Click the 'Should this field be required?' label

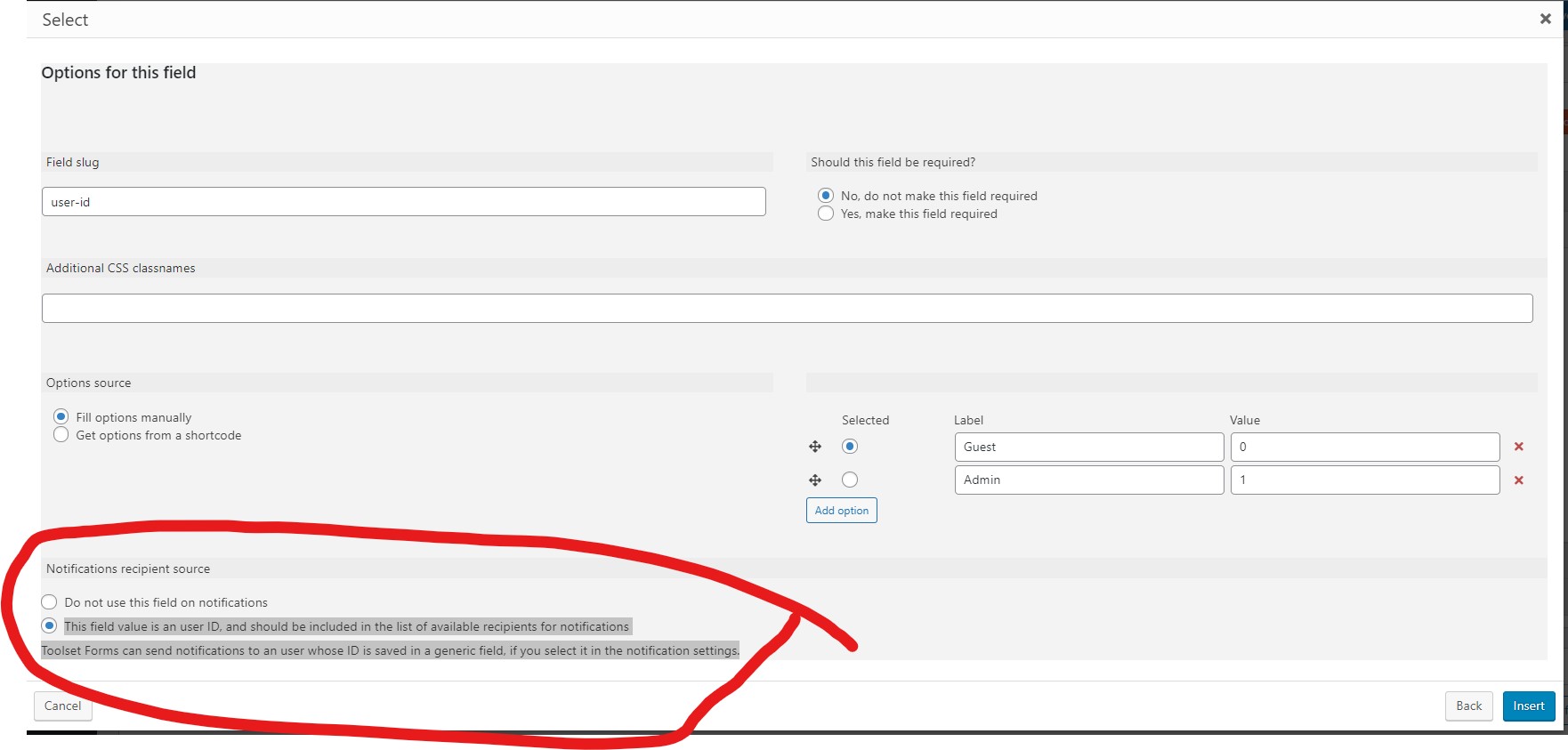pos(893,162)
